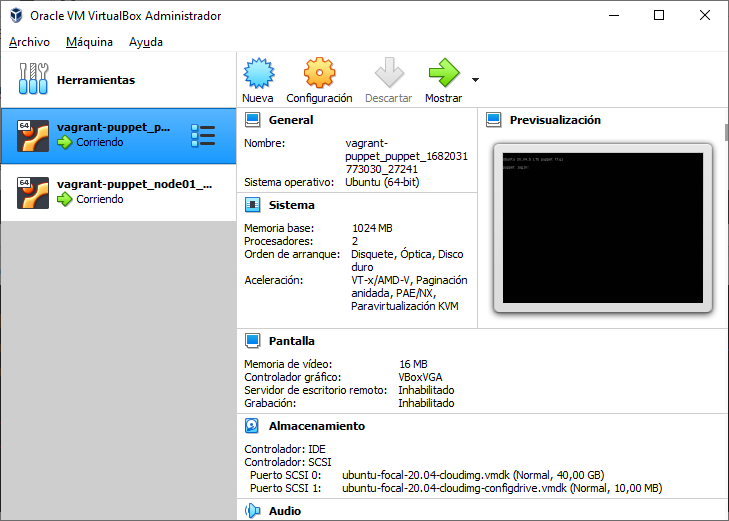
Task: Select the vagrant-puppet_p... machine icon
Action: tap(33, 136)
